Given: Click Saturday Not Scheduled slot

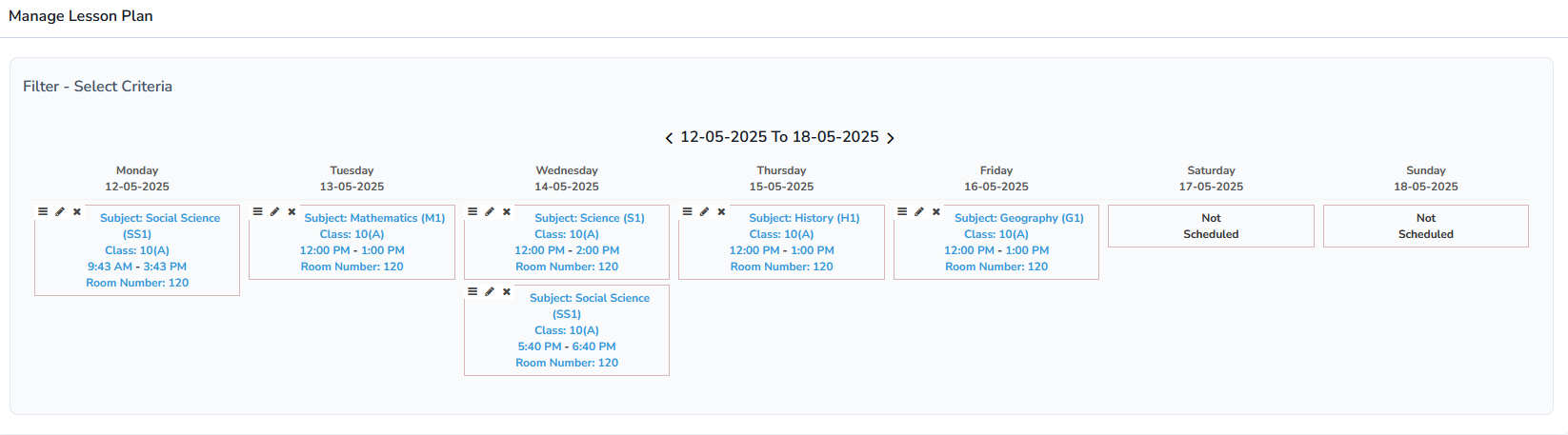Looking at the screenshot, I should click(x=1211, y=227).
